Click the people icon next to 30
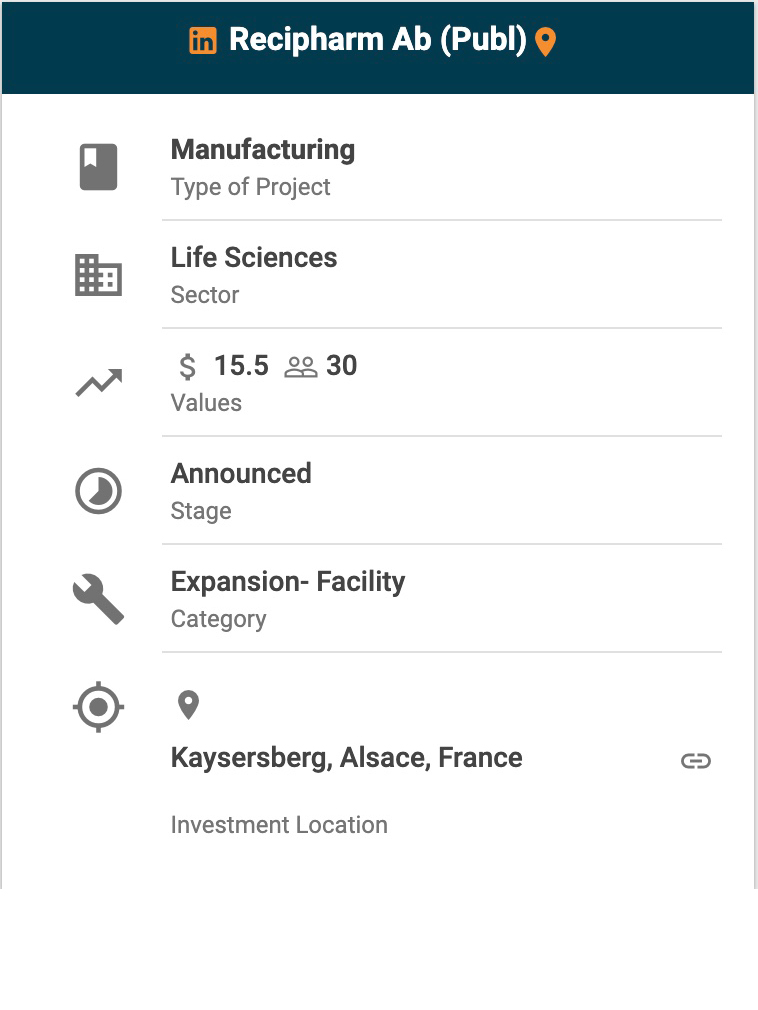Image resolution: width=758 pixels, height=1010 pixels. (300, 367)
